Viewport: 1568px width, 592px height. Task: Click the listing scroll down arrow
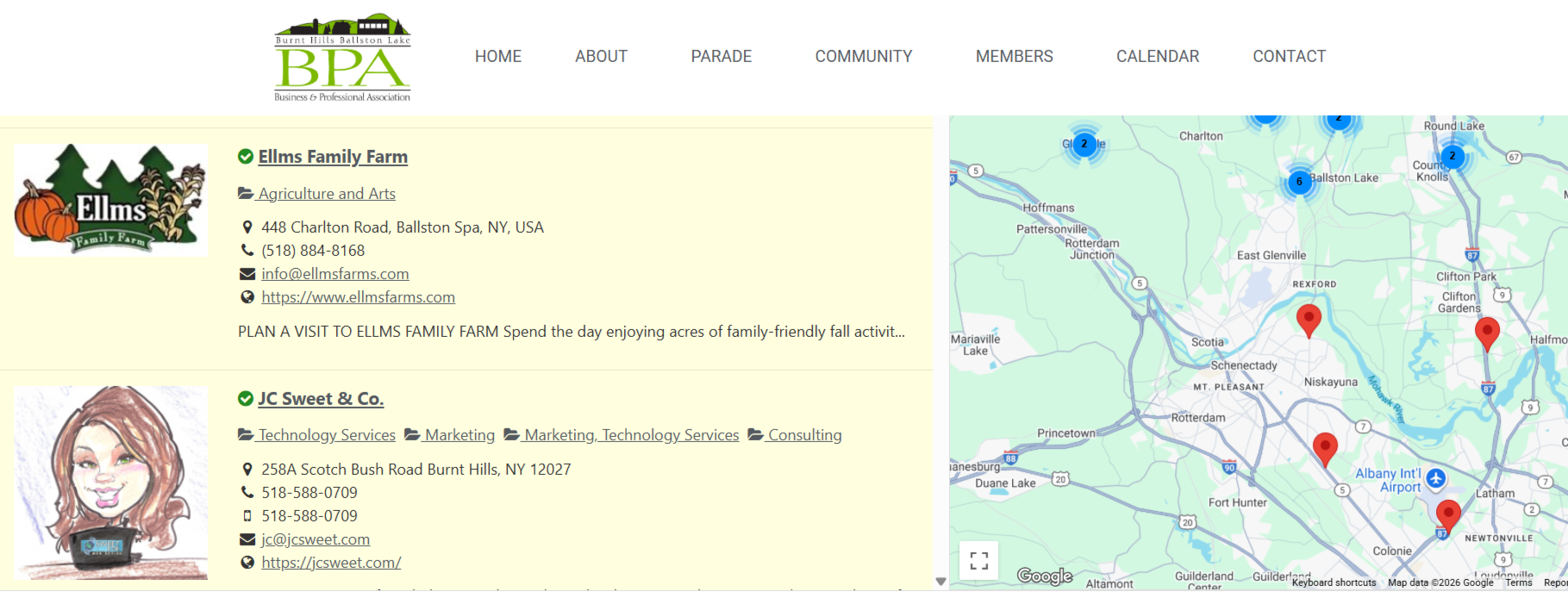[940, 582]
